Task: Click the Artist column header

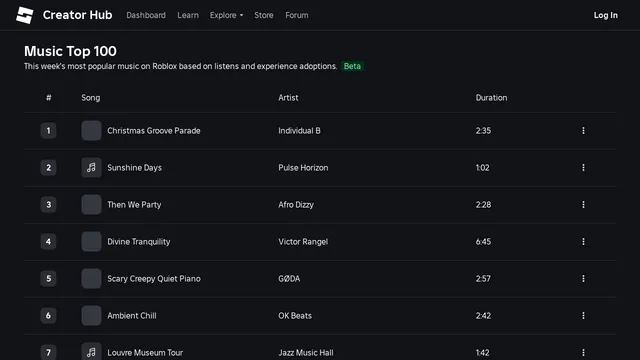Action: (x=288, y=98)
